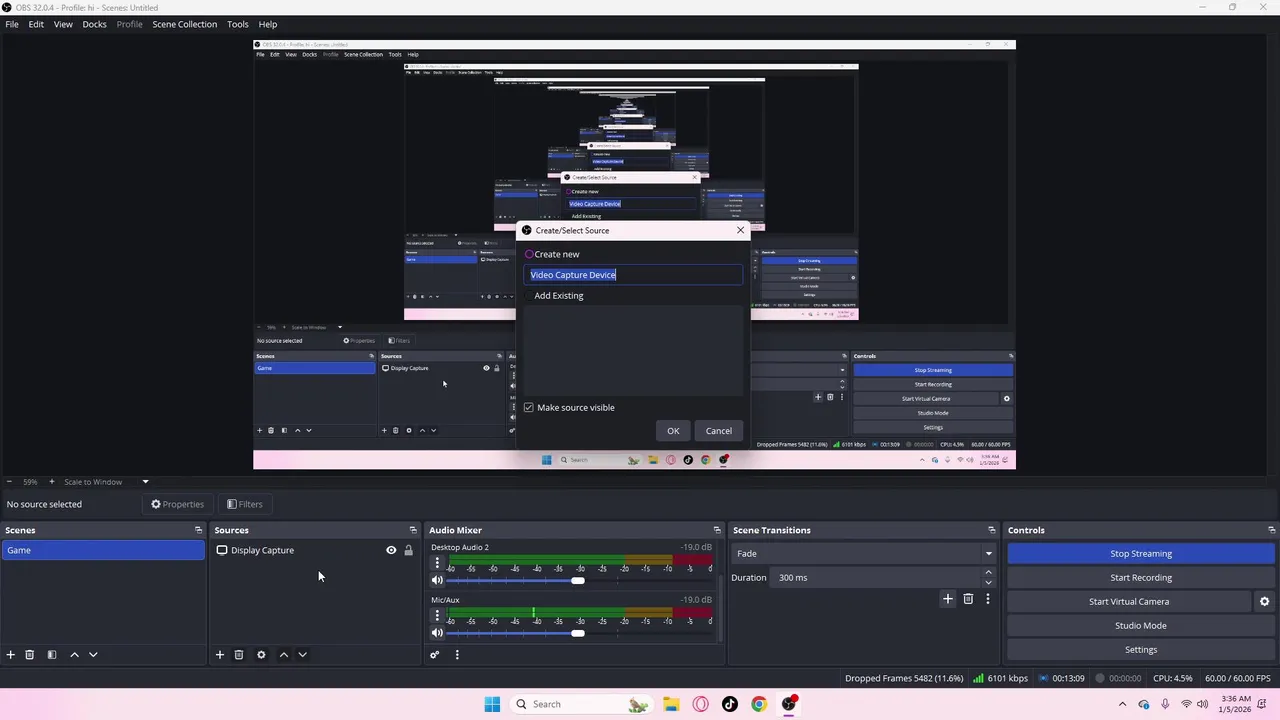This screenshot has height=720, width=1280.
Task: Add a transition with the Scene Transitions plus
Action: point(948,599)
